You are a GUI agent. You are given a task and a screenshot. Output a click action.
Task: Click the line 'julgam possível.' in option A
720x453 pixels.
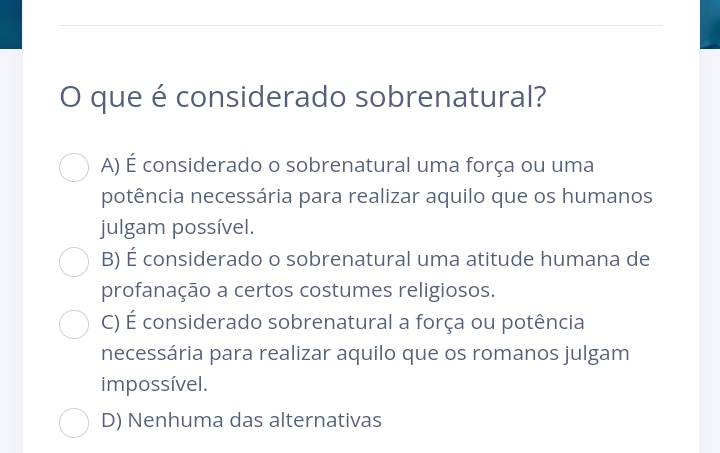(x=178, y=227)
